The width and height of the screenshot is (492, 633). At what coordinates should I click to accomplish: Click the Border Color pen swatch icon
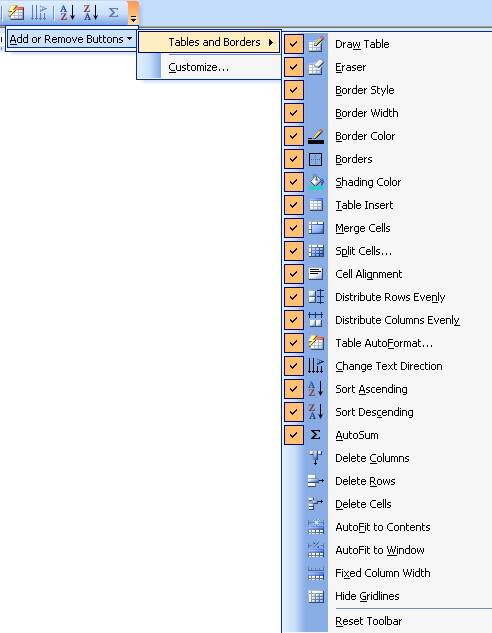coord(316,136)
